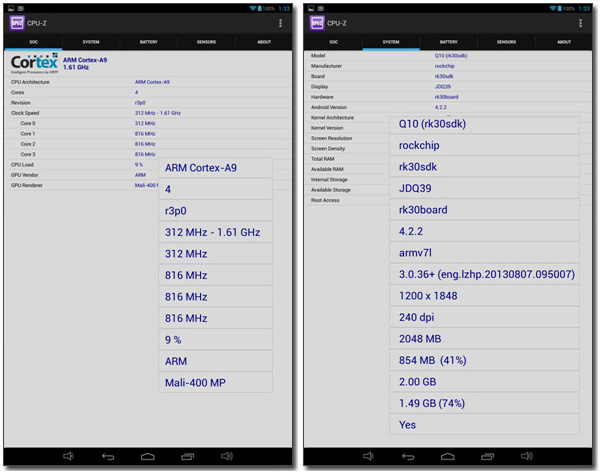Screen dimensions: 600x475
Task: Tap the clock in the SOC screen's status bar
Action: [284, 8]
